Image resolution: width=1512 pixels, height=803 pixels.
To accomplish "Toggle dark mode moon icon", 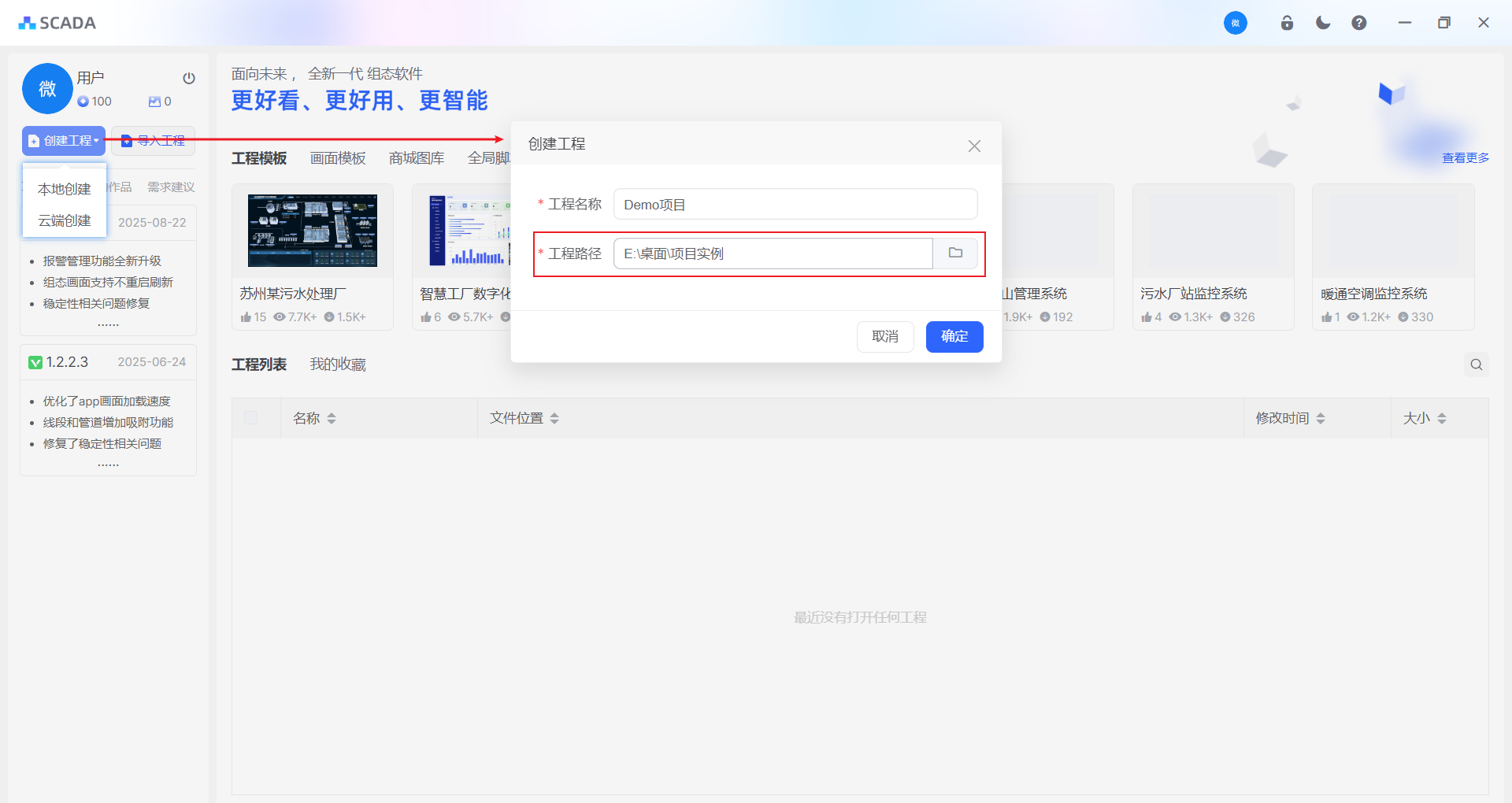I will 1323,23.
